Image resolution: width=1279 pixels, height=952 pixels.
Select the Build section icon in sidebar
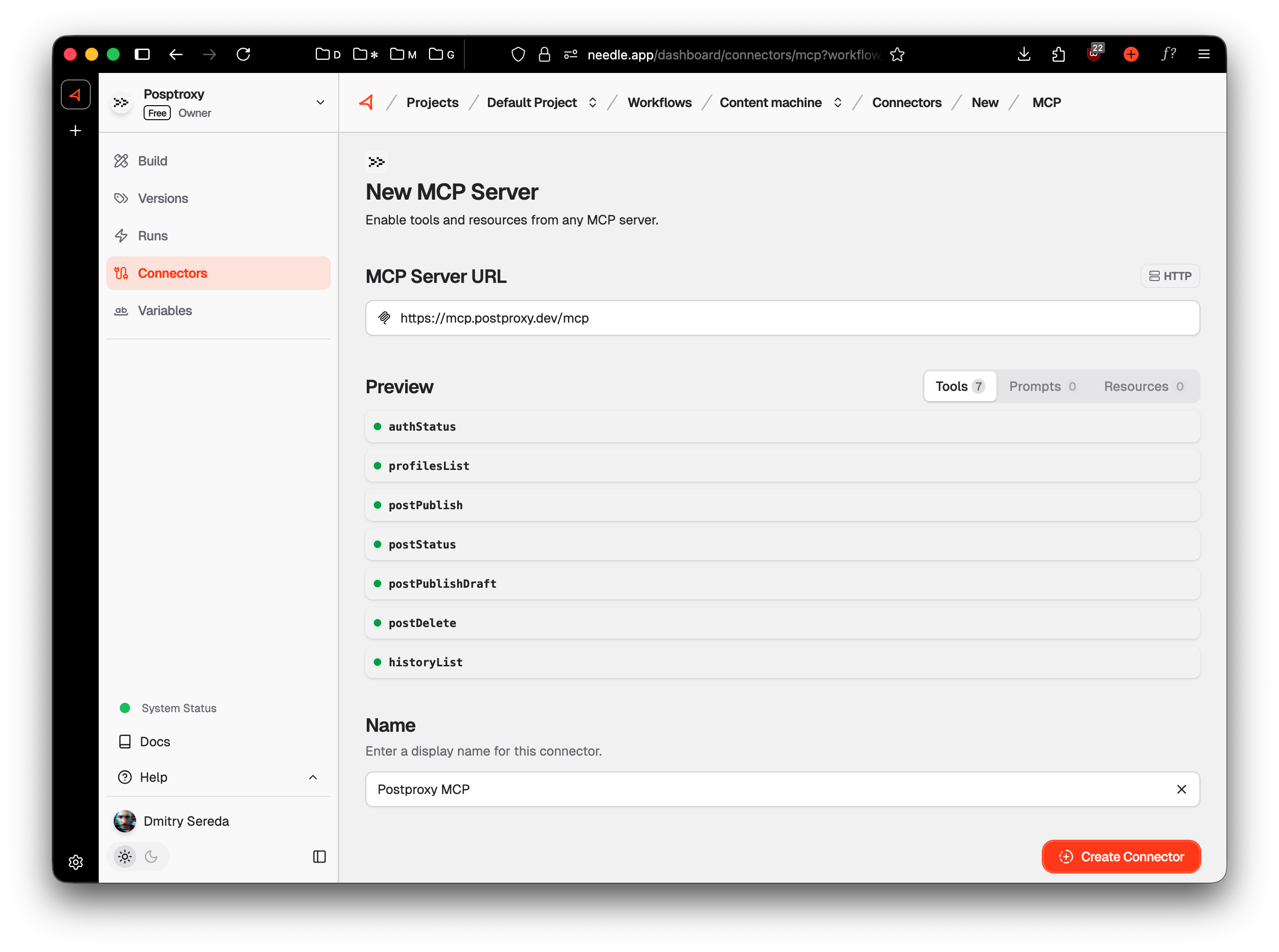121,161
